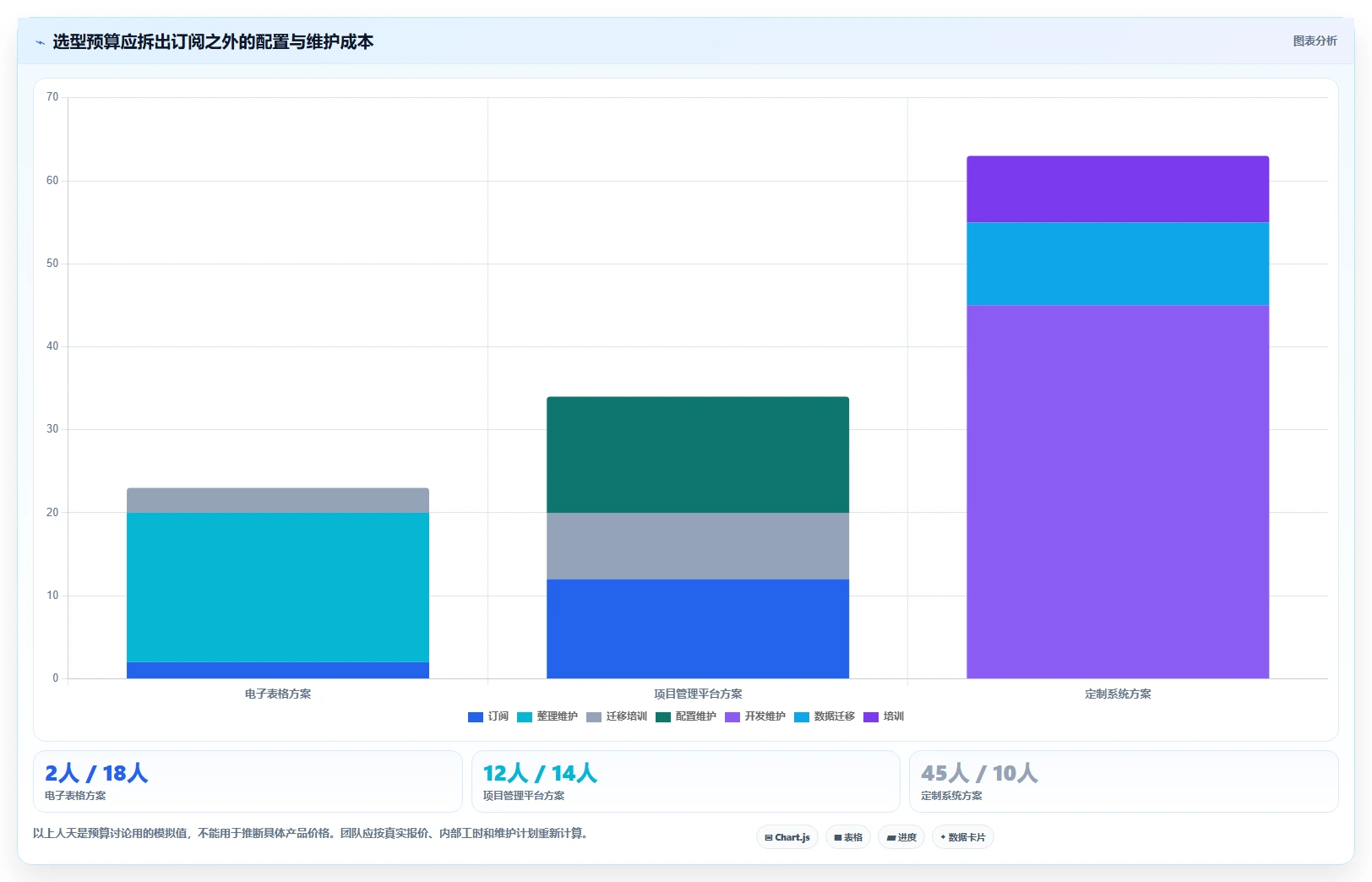Click the Chart.js tag
The height and width of the screenshot is (882, 1372).
(787, 837)
